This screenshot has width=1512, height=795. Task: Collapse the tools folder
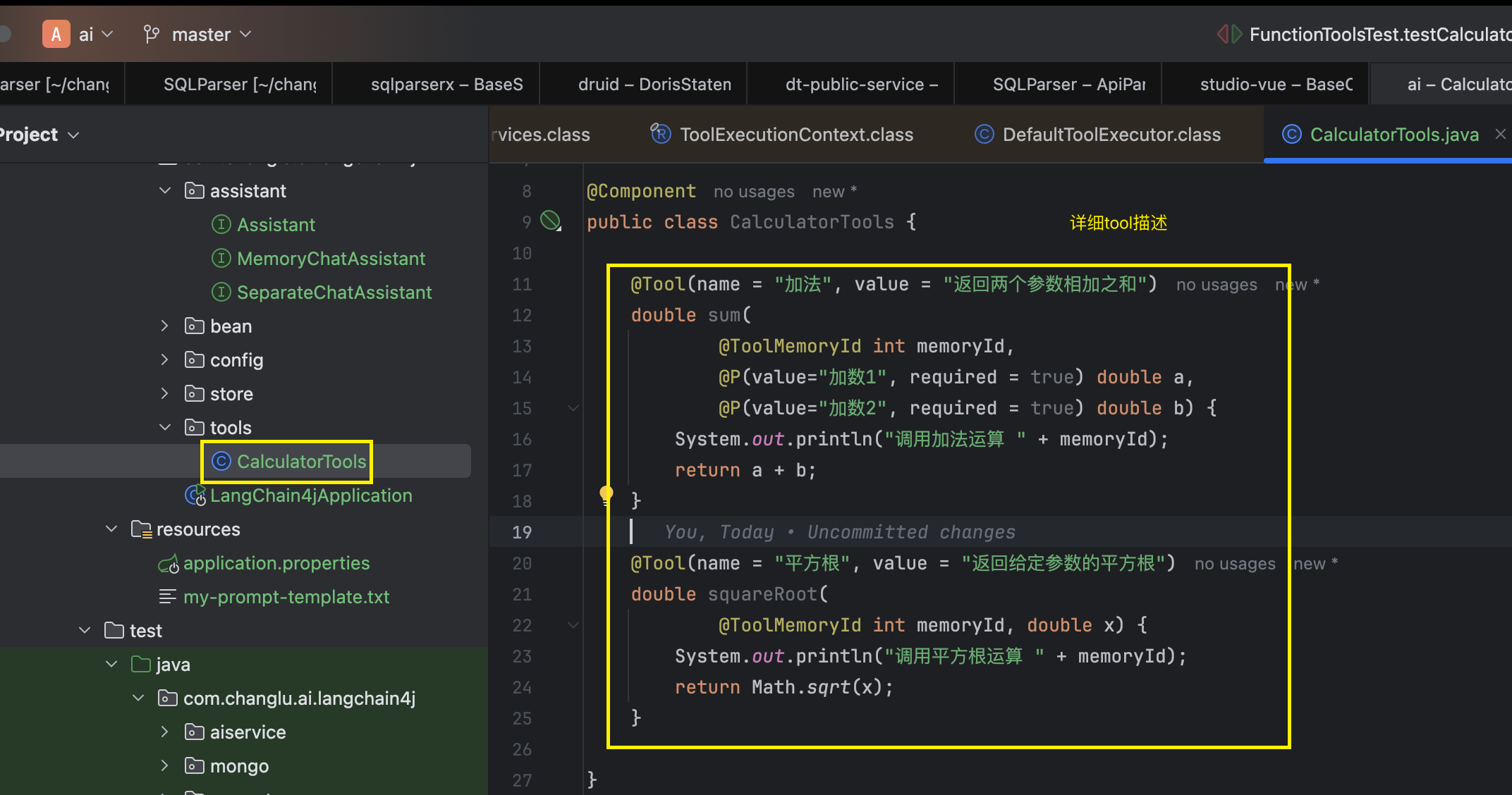pos(165,428)
